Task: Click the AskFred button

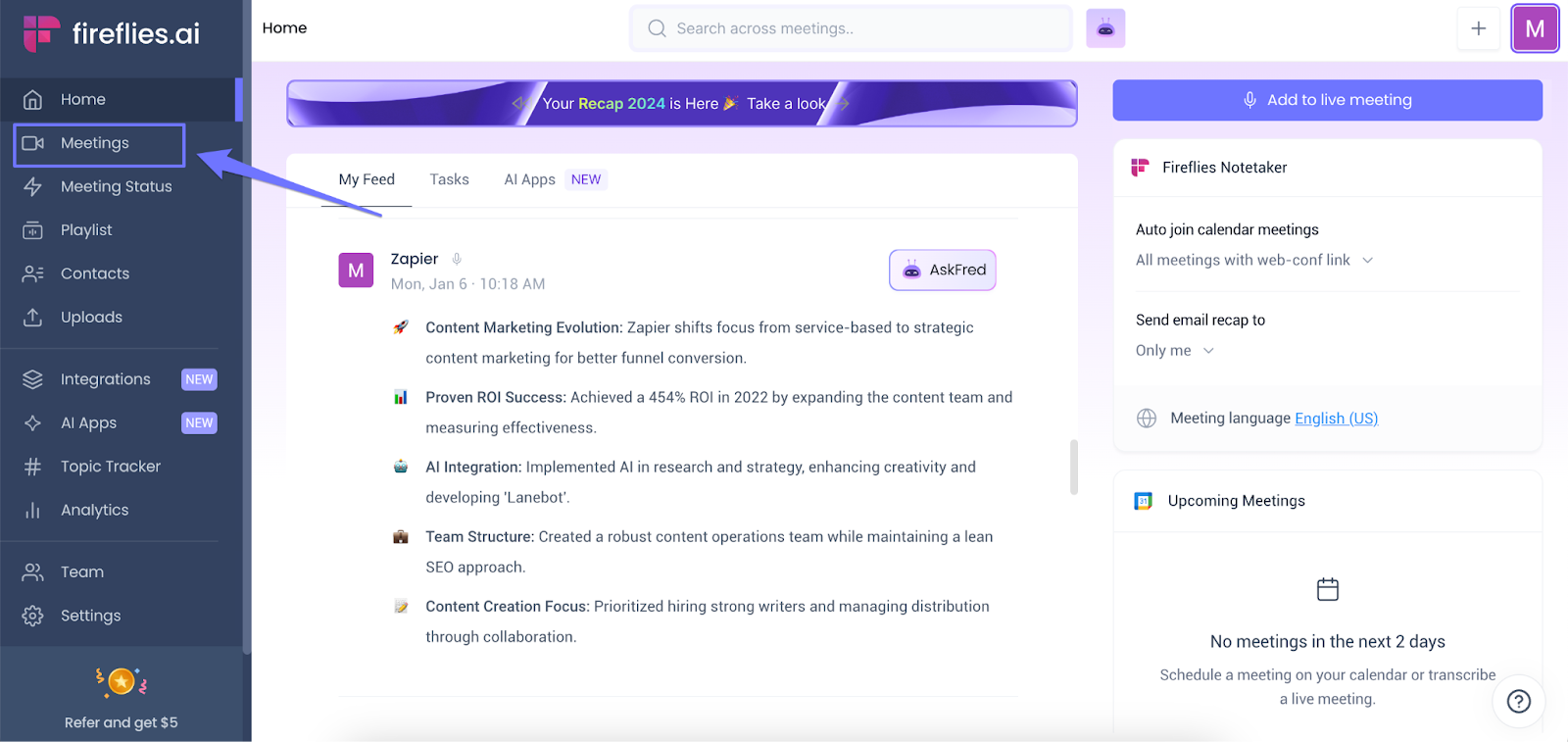Action: (x=943, y=271)
